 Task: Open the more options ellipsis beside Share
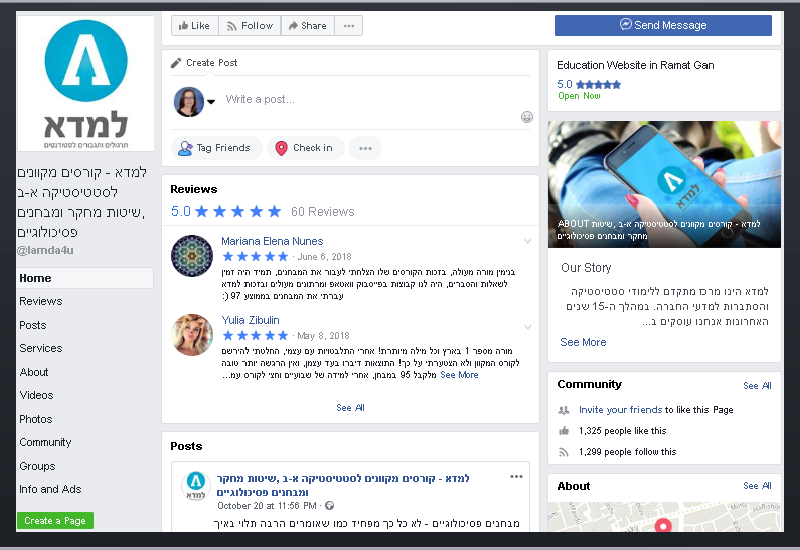coord(349,26)
